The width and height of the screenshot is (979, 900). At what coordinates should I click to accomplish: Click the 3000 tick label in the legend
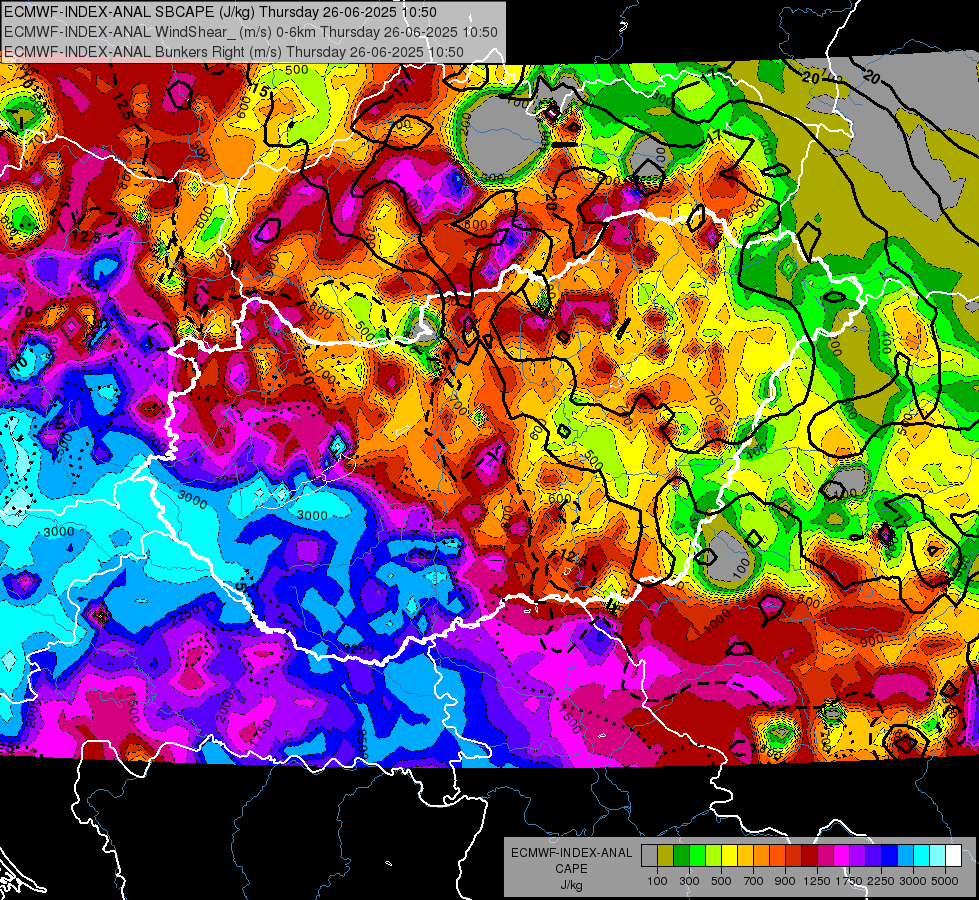click(x=913, y=881)
